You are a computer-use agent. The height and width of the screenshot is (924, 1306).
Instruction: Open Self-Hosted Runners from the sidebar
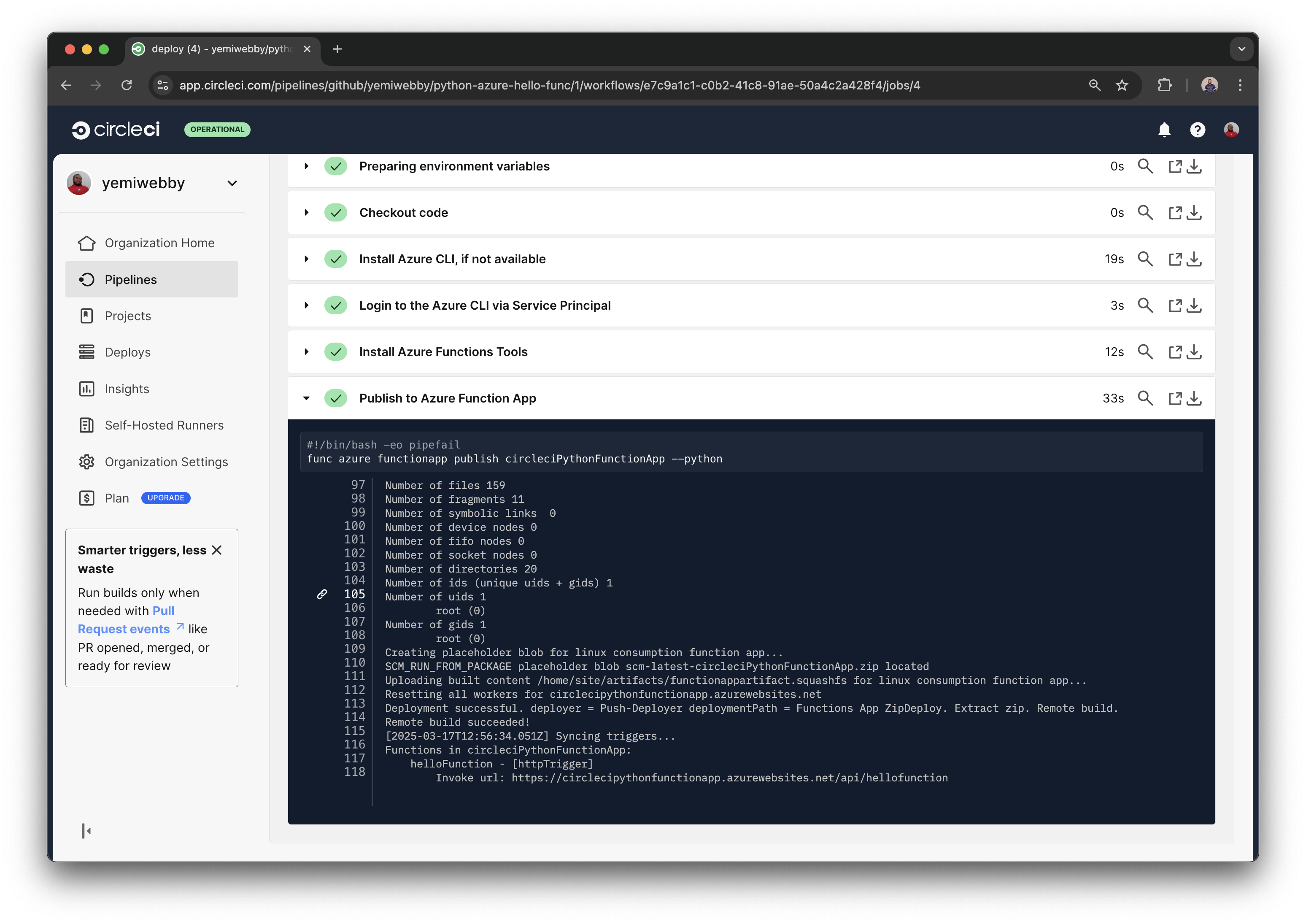(164, 425)
